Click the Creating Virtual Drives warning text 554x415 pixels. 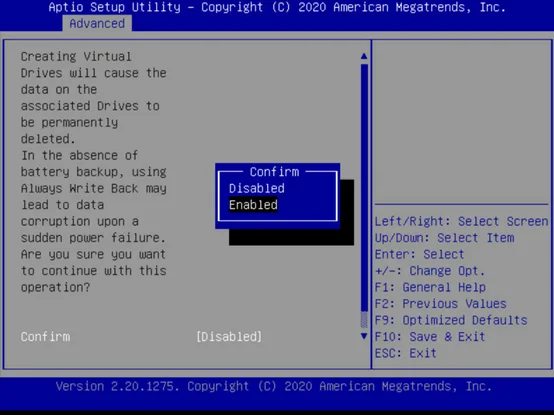pyautogui.click(x=94, y=172)
